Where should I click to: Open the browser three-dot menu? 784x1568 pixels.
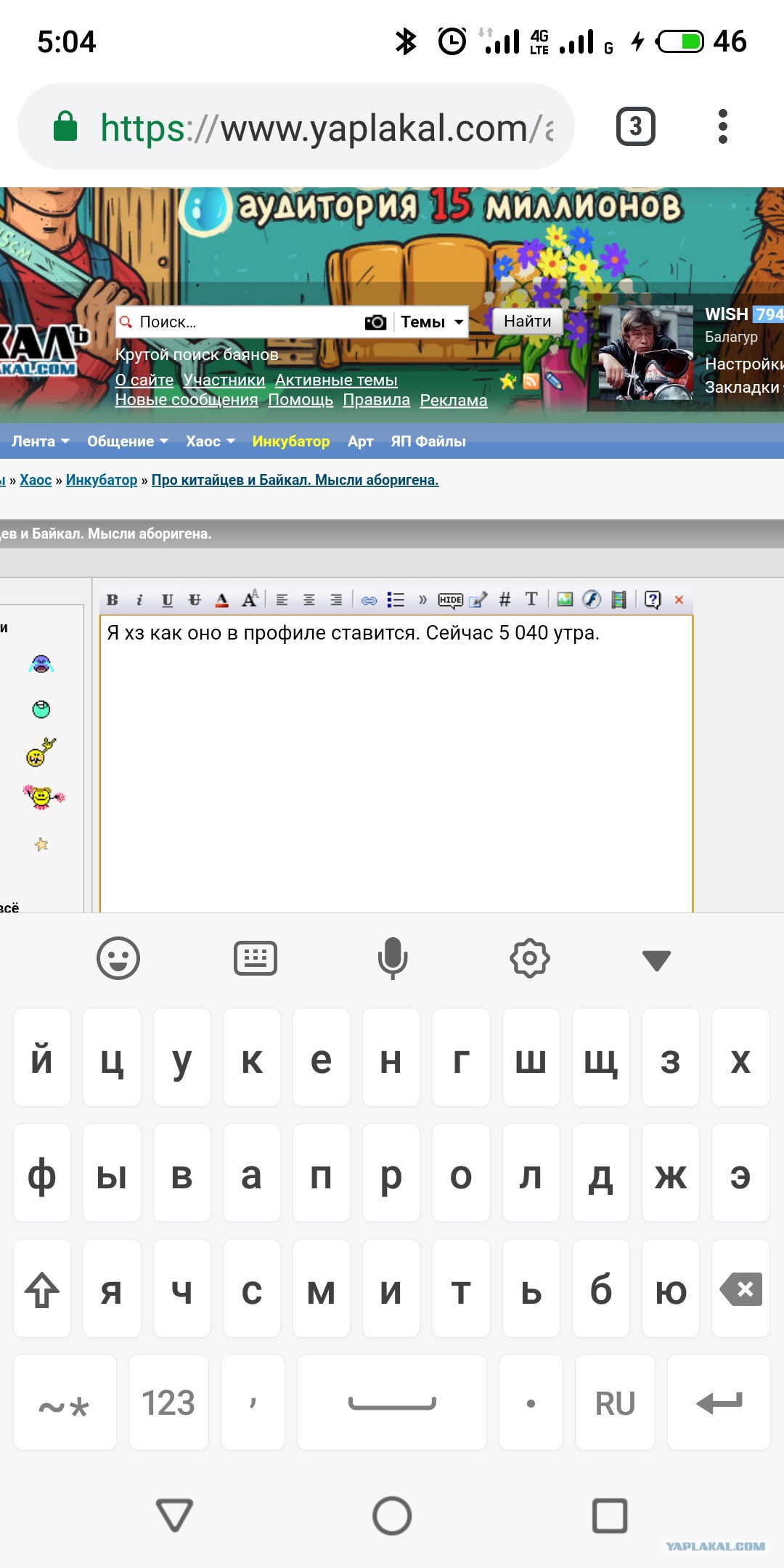(722, 127)
